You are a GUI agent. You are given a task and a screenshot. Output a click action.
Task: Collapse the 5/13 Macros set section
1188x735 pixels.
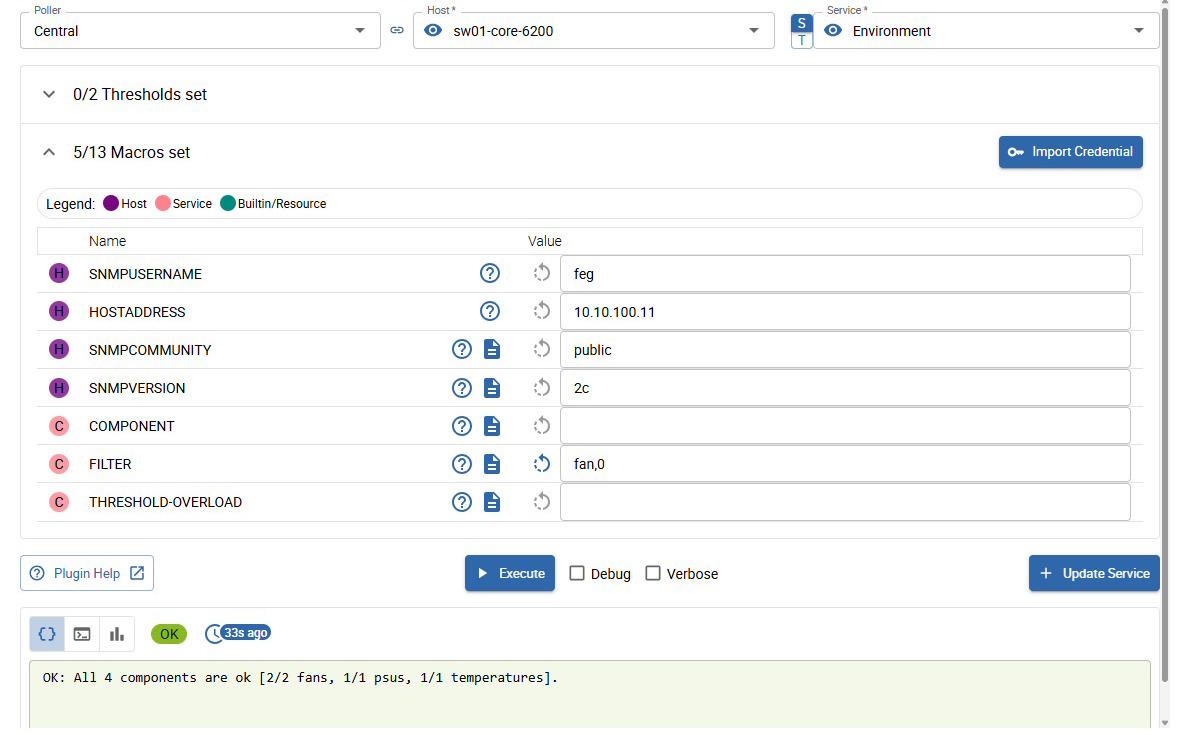(49, 153)
